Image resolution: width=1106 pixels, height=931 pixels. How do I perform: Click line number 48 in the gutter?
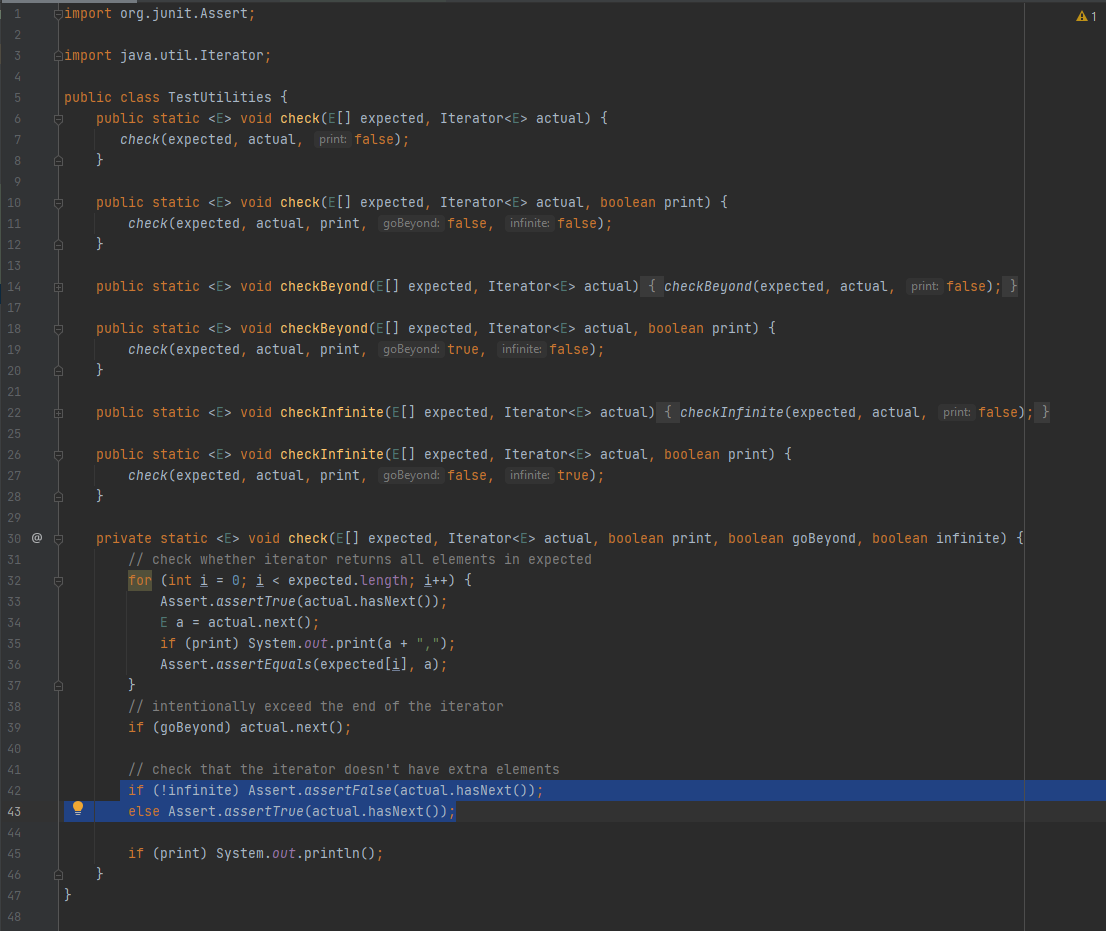point(14,917)
